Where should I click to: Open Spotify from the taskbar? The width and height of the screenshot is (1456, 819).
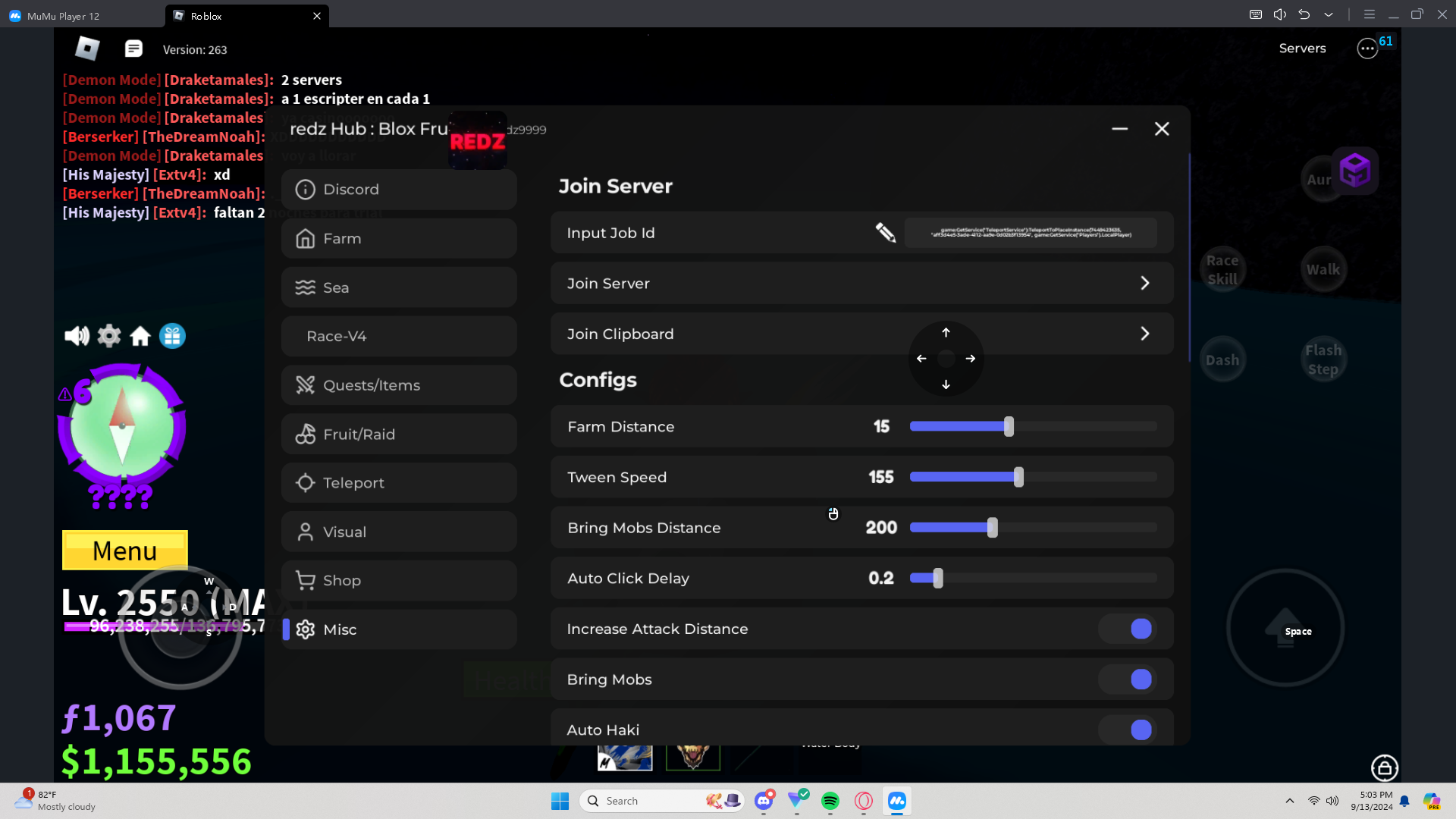[830, 801]
